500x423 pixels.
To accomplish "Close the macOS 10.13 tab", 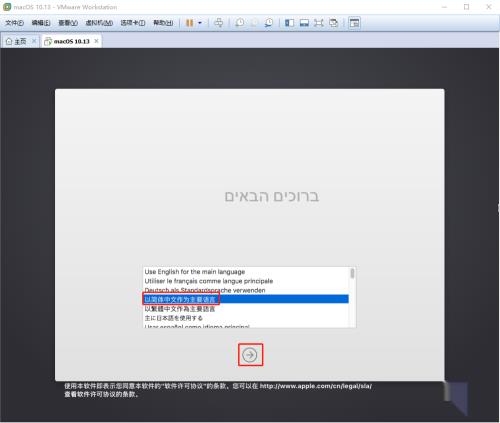I will pyautogui.click(x=96, y=41).
